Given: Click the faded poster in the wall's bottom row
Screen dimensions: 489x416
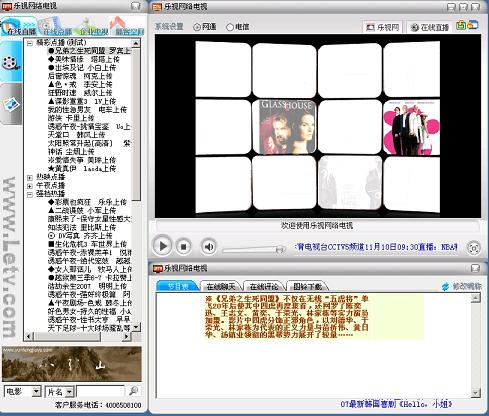Looking at the screenshot, I should (350, 183).
